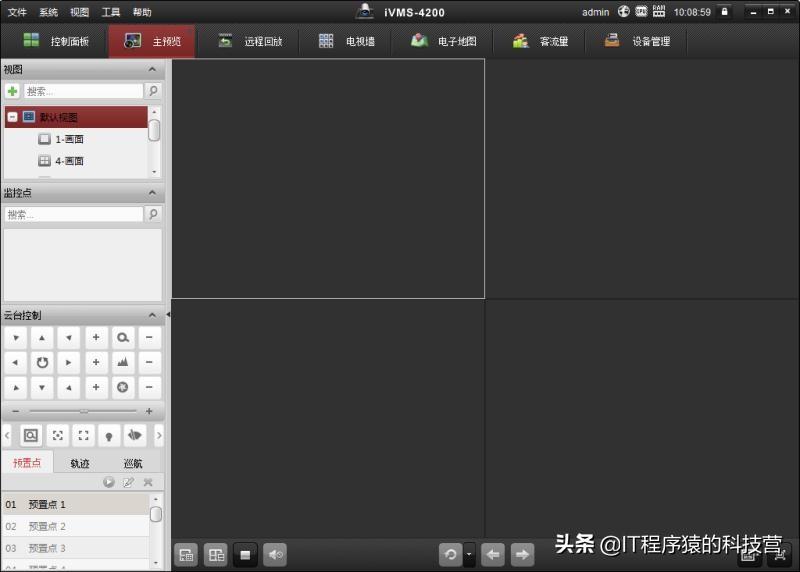Click the view search field
The image size is (800, 572).
click(83, 91)
